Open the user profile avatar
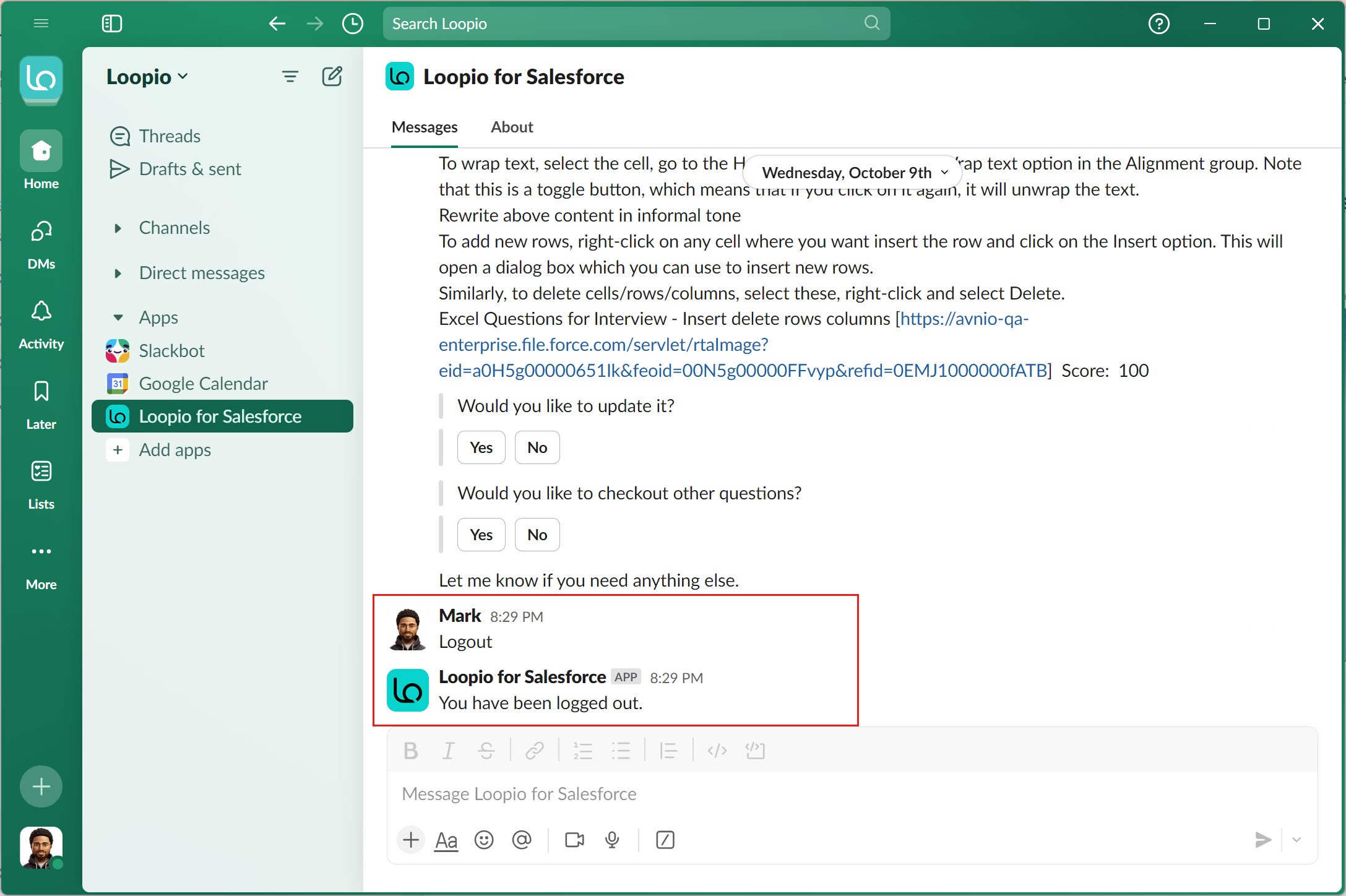This screenshot has width=1346, height=896. [41, 848]
